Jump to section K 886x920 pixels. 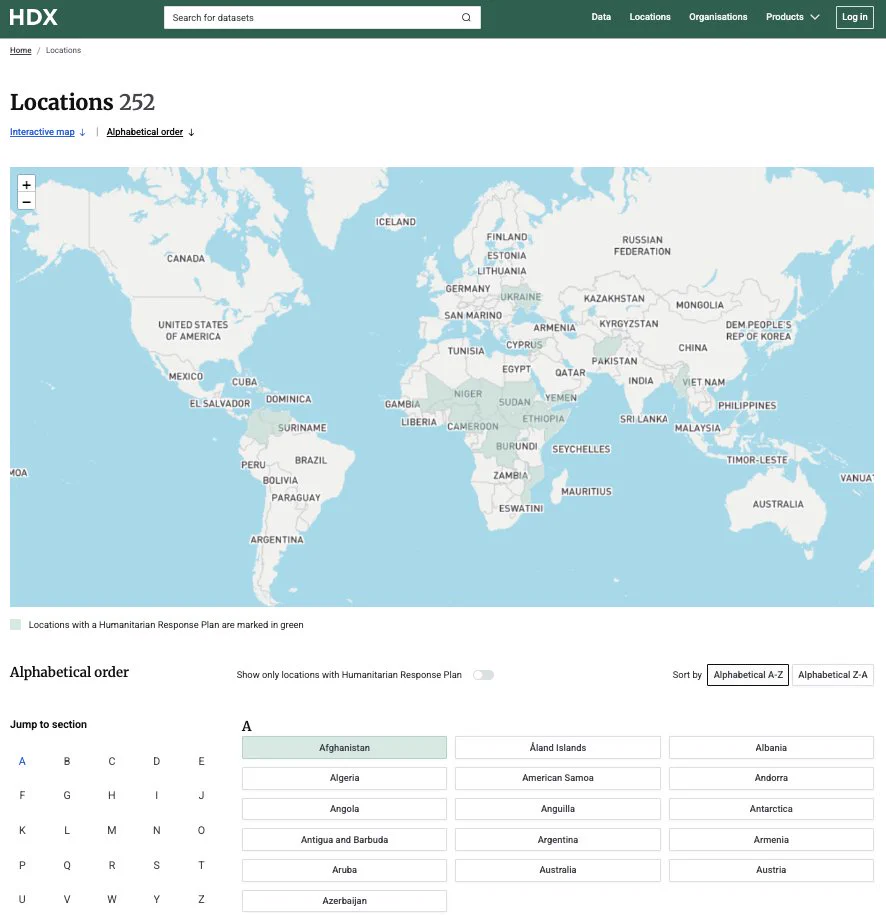tap(22, 830)
